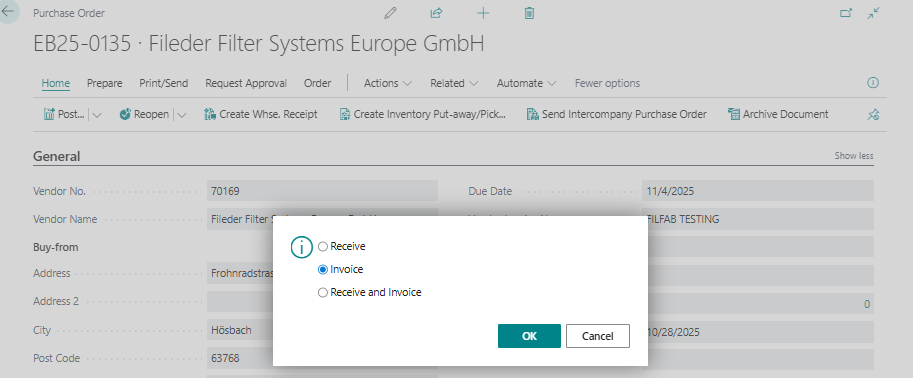The width and height of the screenshot is (913, 378).
Task: Click the plus icon to create new
Action: pyautogui.click(x=483, y=13)
